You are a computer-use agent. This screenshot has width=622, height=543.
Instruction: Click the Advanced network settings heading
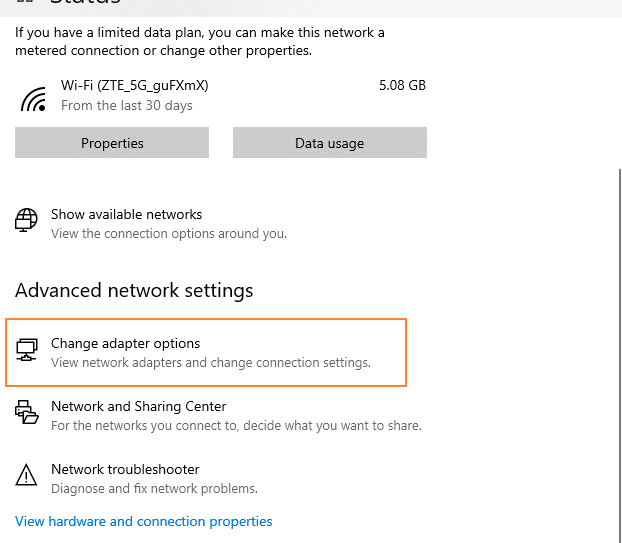click(x=134, y=291)
